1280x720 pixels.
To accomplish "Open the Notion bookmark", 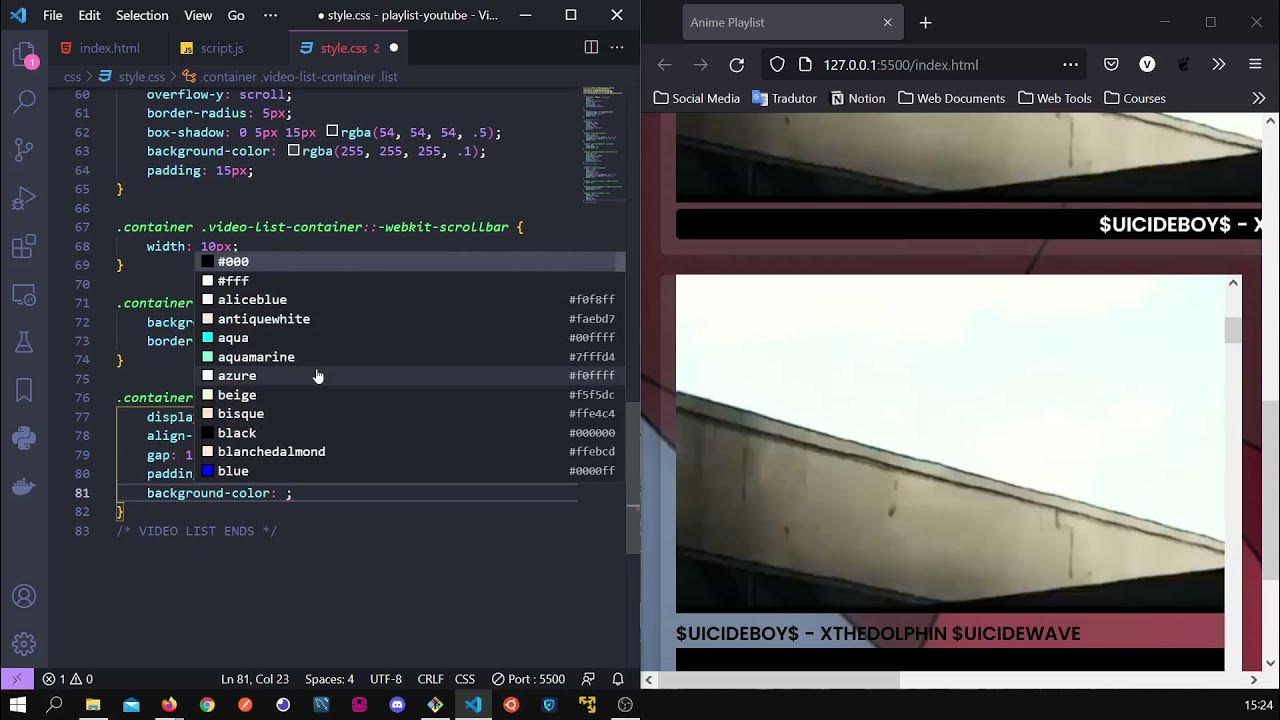I will (x=857, y=98).
